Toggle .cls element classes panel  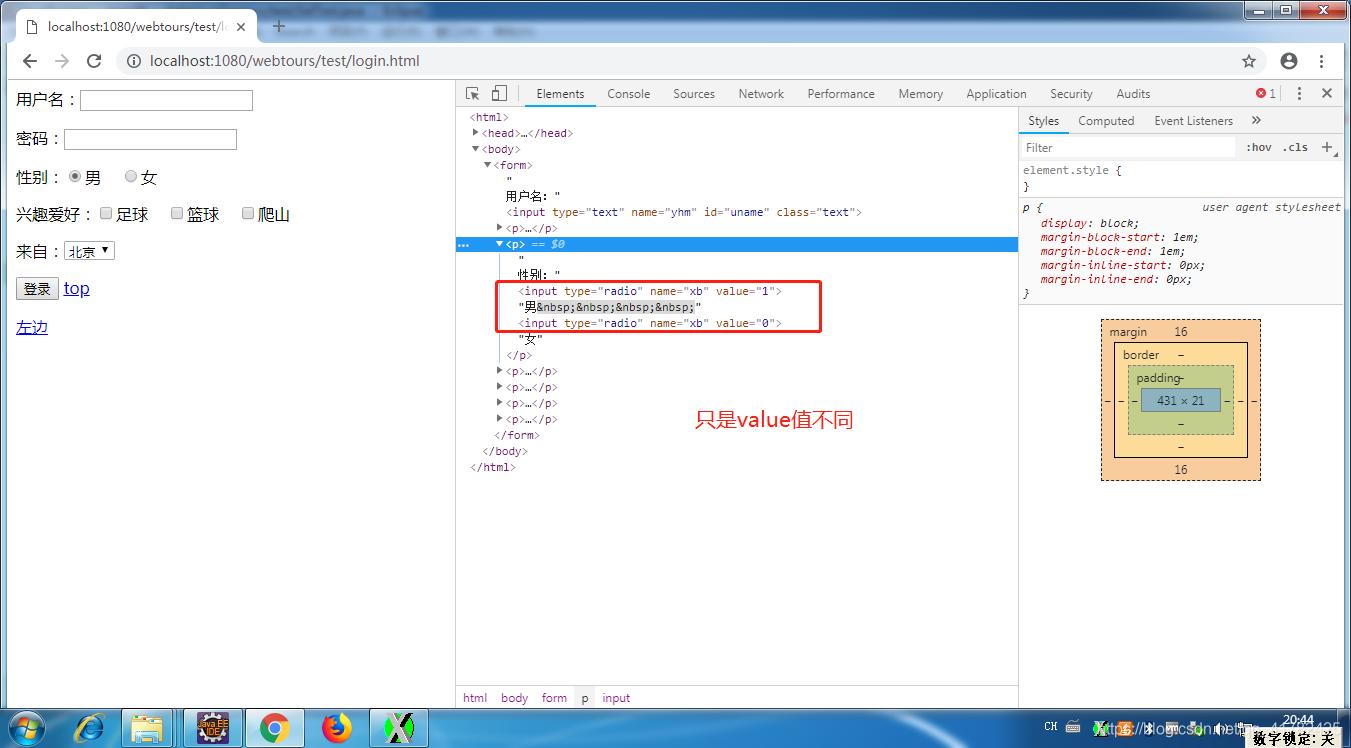click(1296, 147)
